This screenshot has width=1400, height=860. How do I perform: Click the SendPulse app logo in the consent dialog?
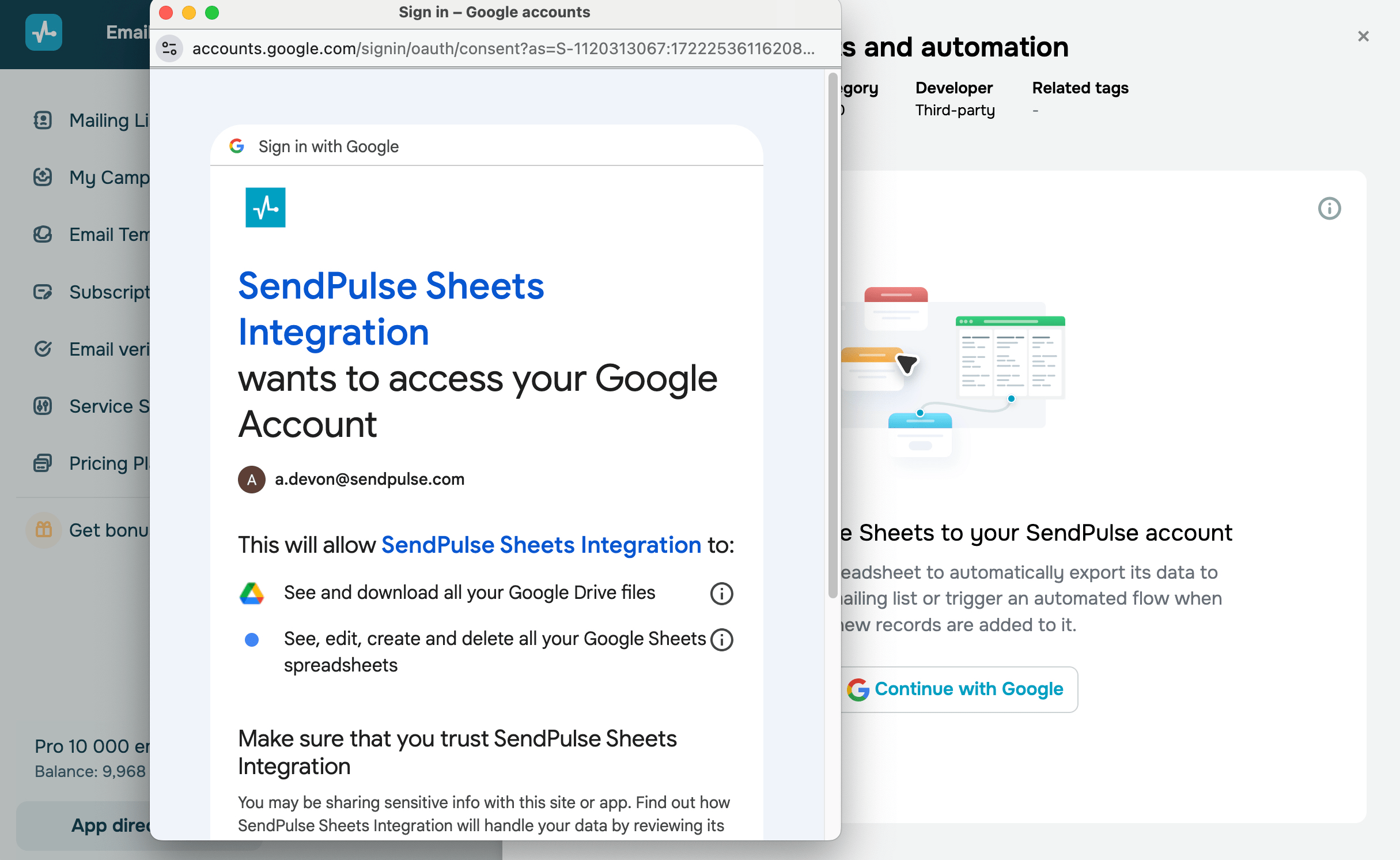(265, 208)
